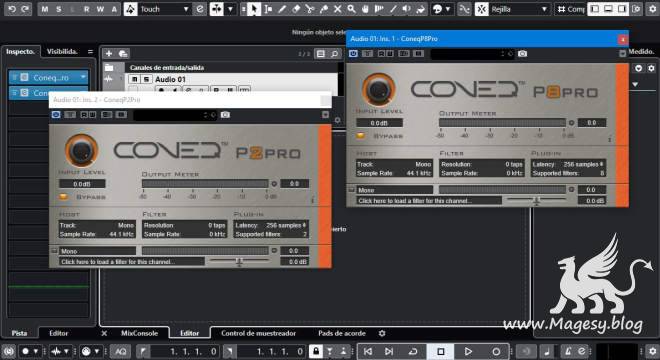Click the Add Track plus button
Screen dimensions: 660x360
click(109, 53)
